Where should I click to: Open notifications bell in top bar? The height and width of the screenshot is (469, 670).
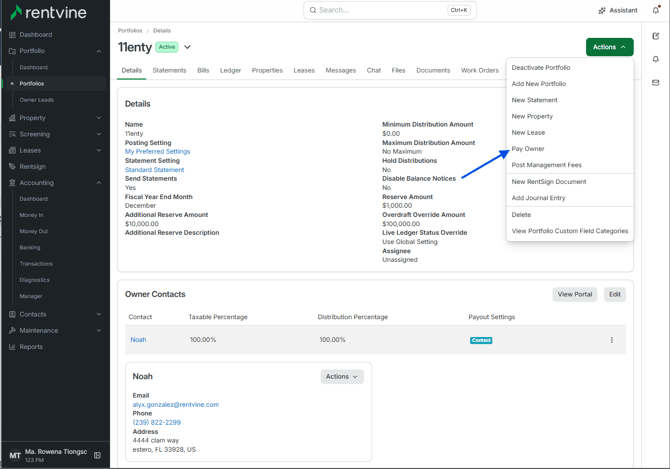pyautogui.click(x=656, y=10)
